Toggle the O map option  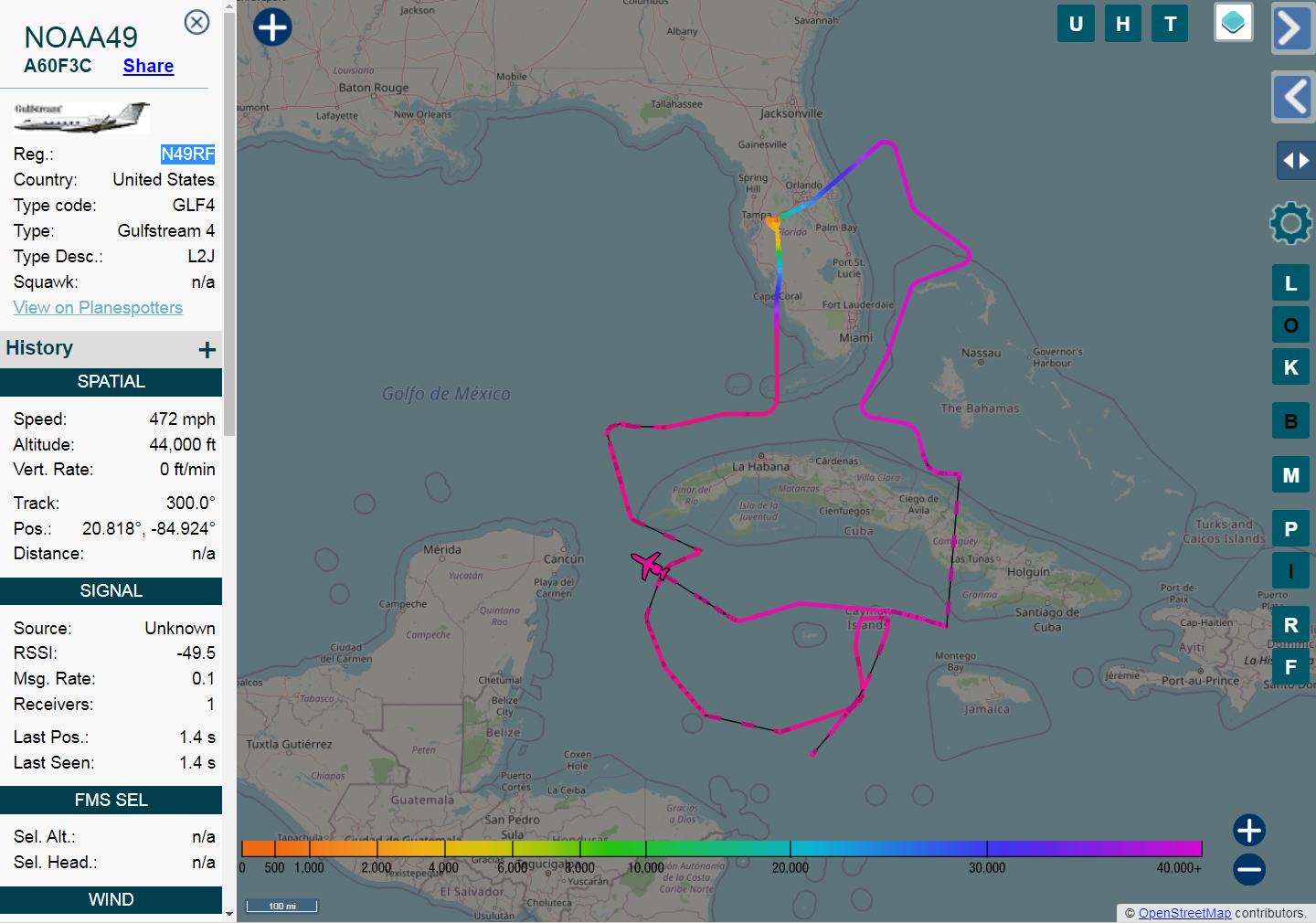coord(1290,325)
